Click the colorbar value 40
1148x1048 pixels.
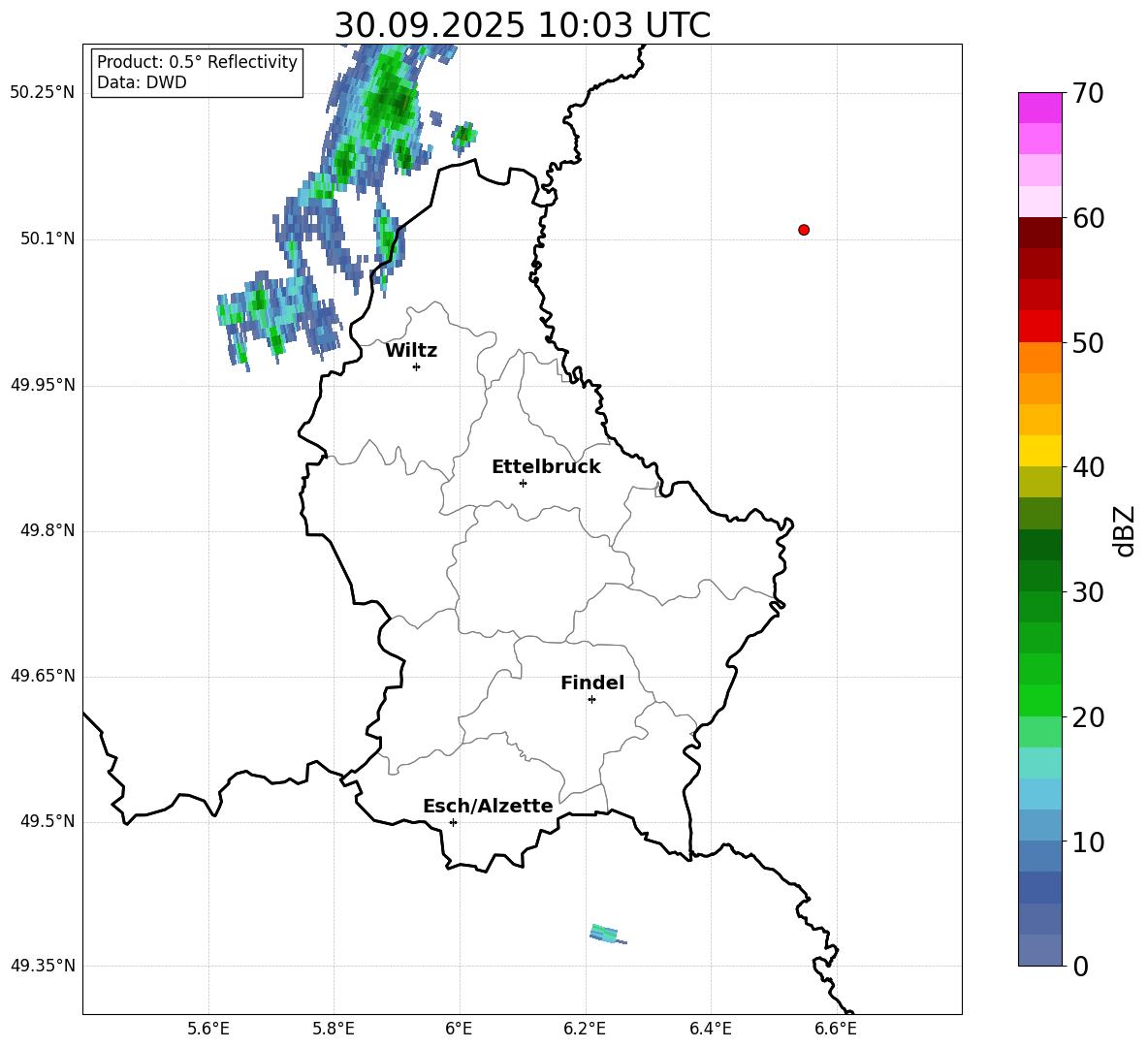tap(1088, 467)
